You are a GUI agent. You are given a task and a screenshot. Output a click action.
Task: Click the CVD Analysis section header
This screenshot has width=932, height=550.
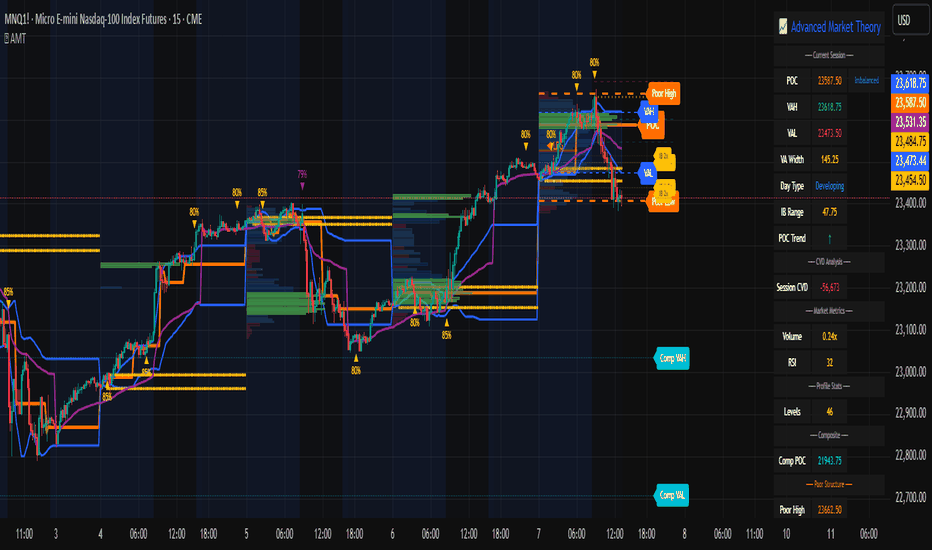pyautogui.click(x=829, y=262)
